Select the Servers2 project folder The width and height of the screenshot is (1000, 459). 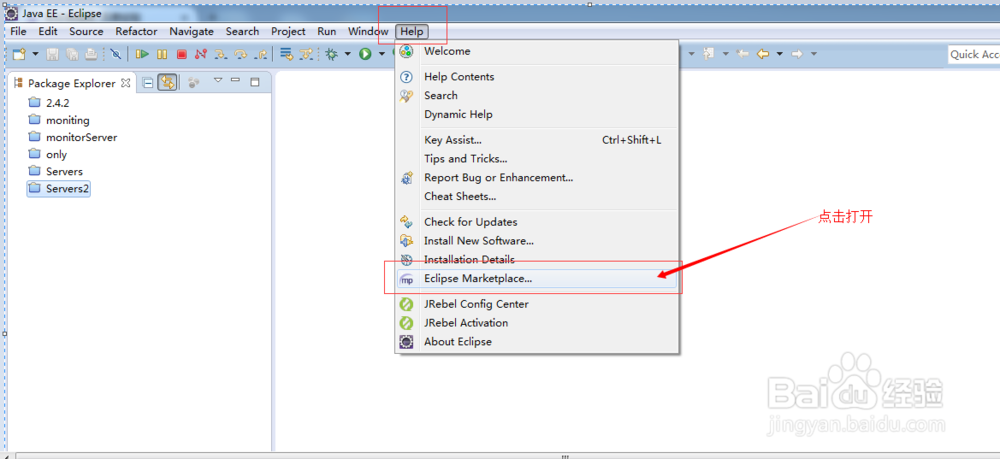click(x=59, y=189)
